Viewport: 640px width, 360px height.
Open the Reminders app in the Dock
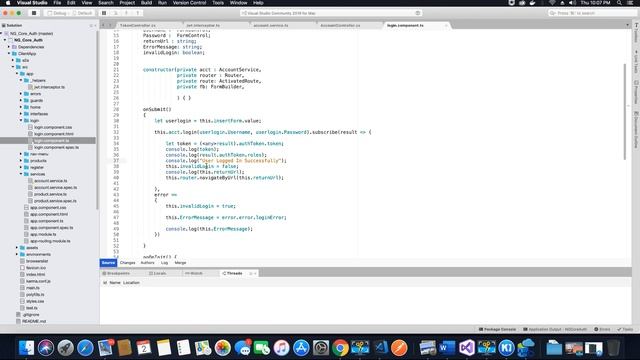pos(183,348)
